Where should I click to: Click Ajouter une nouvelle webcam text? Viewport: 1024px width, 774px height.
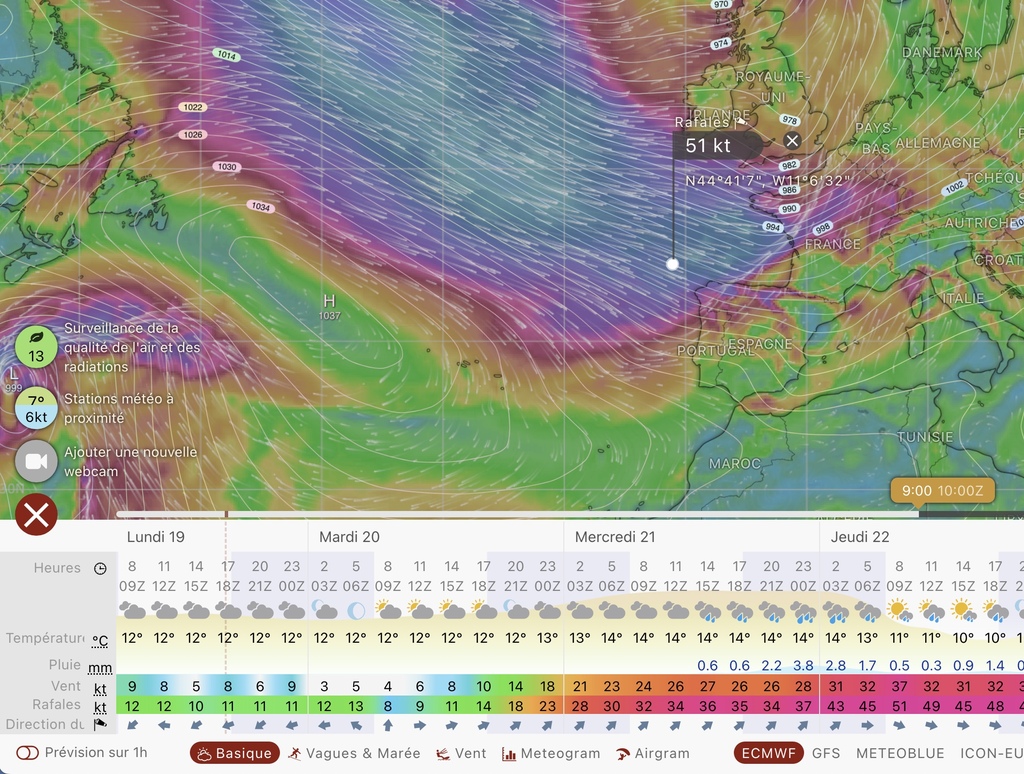coord(131,461)
